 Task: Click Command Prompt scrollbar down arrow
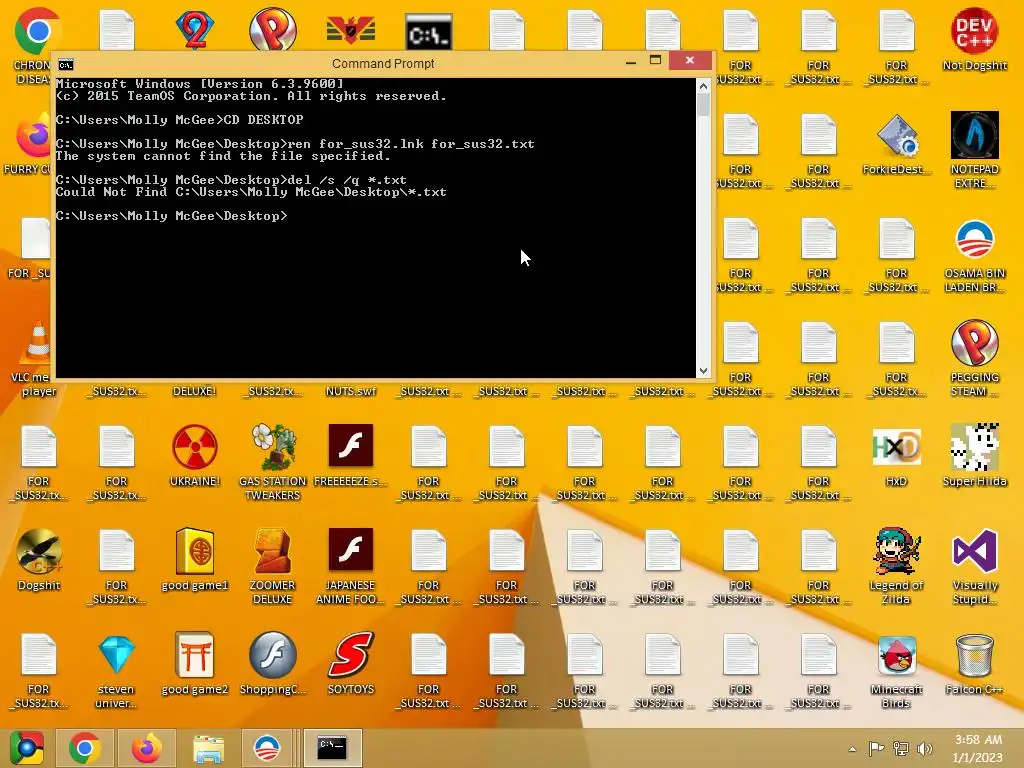pos(703,370)
